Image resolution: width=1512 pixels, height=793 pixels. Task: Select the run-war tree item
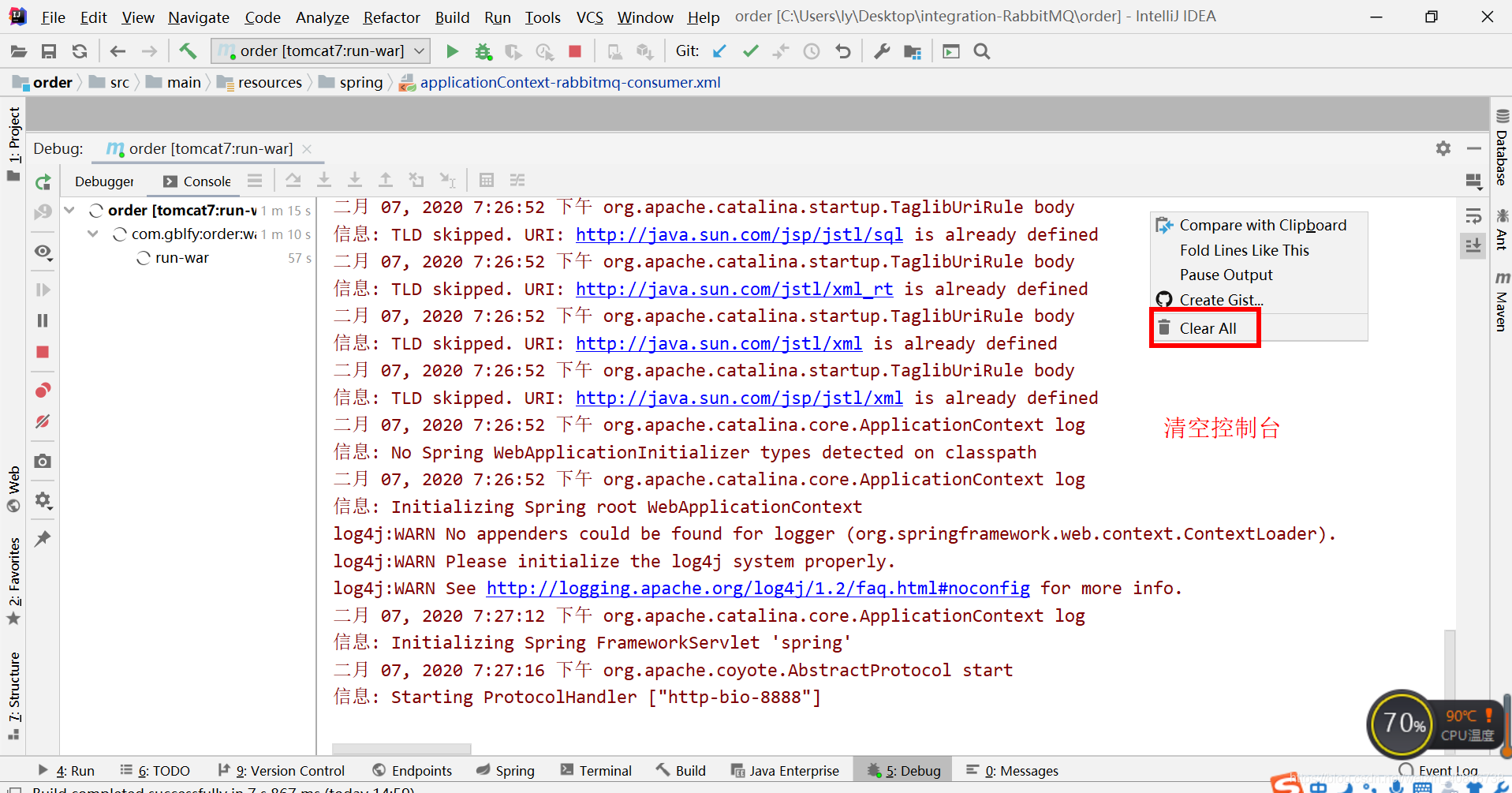click(x=182, y=258)
